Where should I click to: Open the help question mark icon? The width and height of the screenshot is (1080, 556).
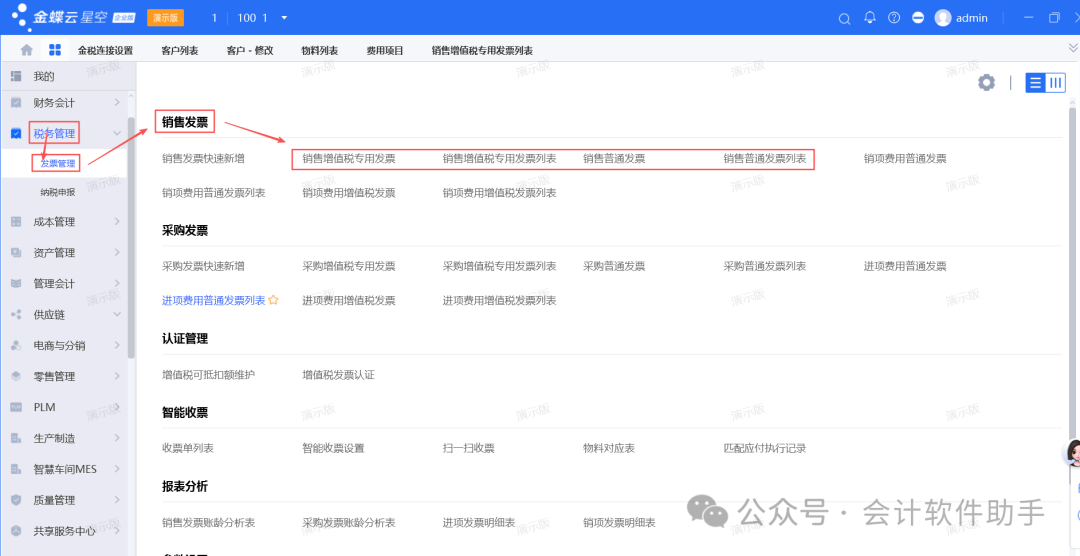(893, 18)
